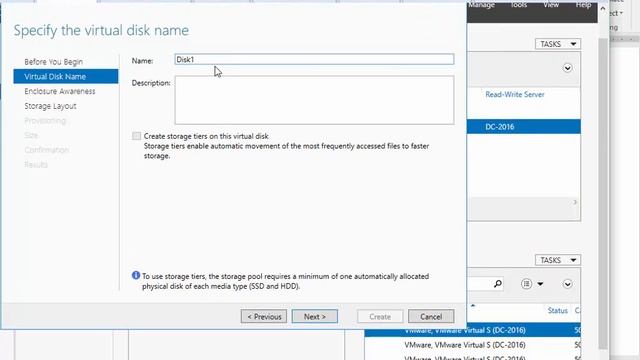640x360 pixels.
Task: Expand the lower panel chevron by list options
Action: (567, 284)
